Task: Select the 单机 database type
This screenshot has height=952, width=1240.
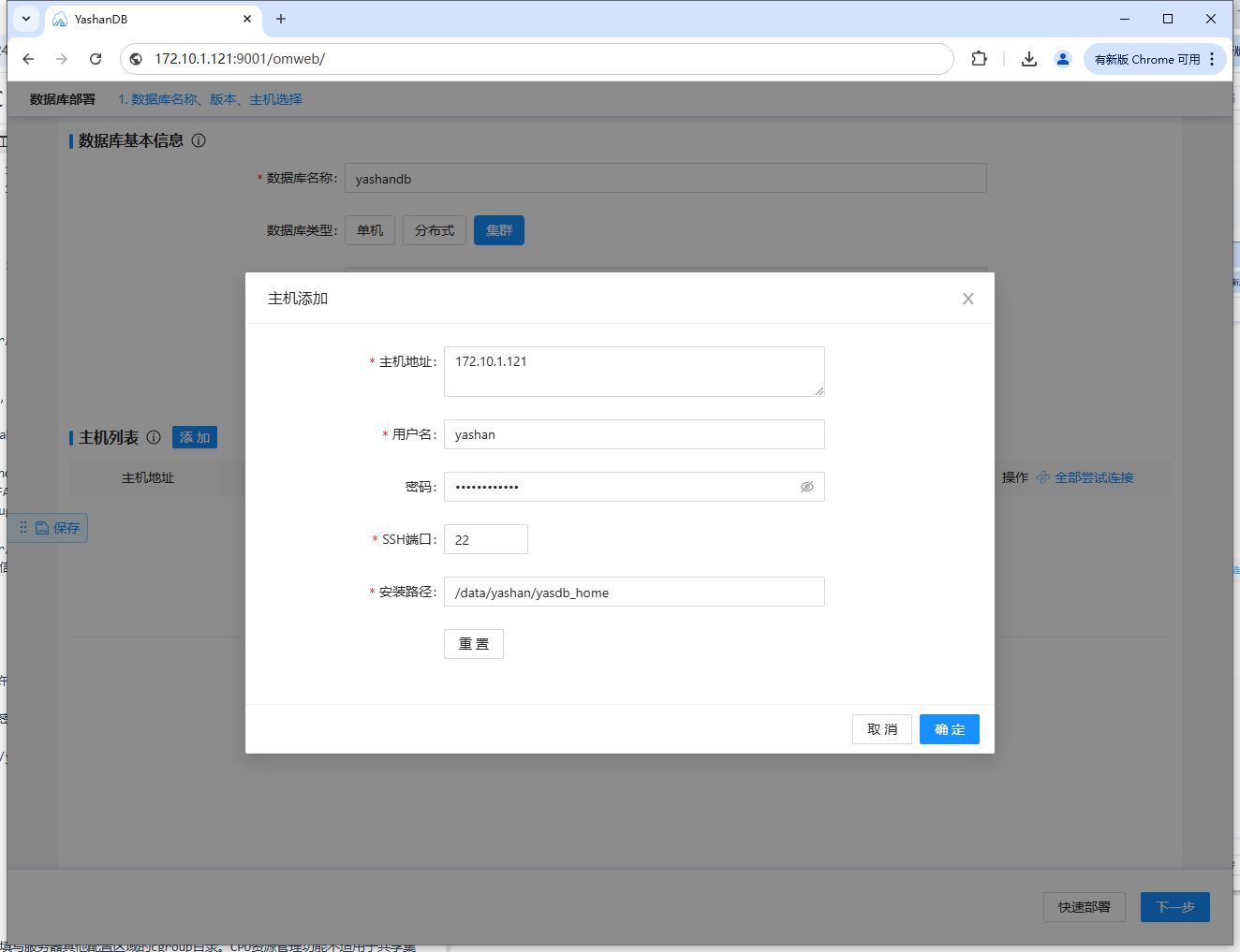Action: coord(370,230)
